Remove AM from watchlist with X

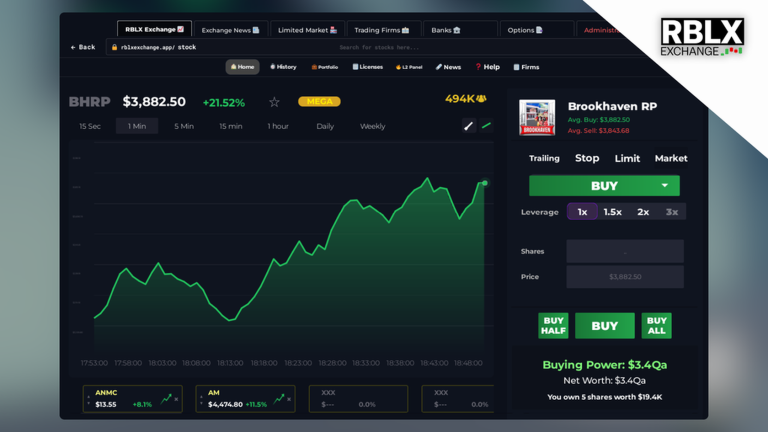pos(289,399)
